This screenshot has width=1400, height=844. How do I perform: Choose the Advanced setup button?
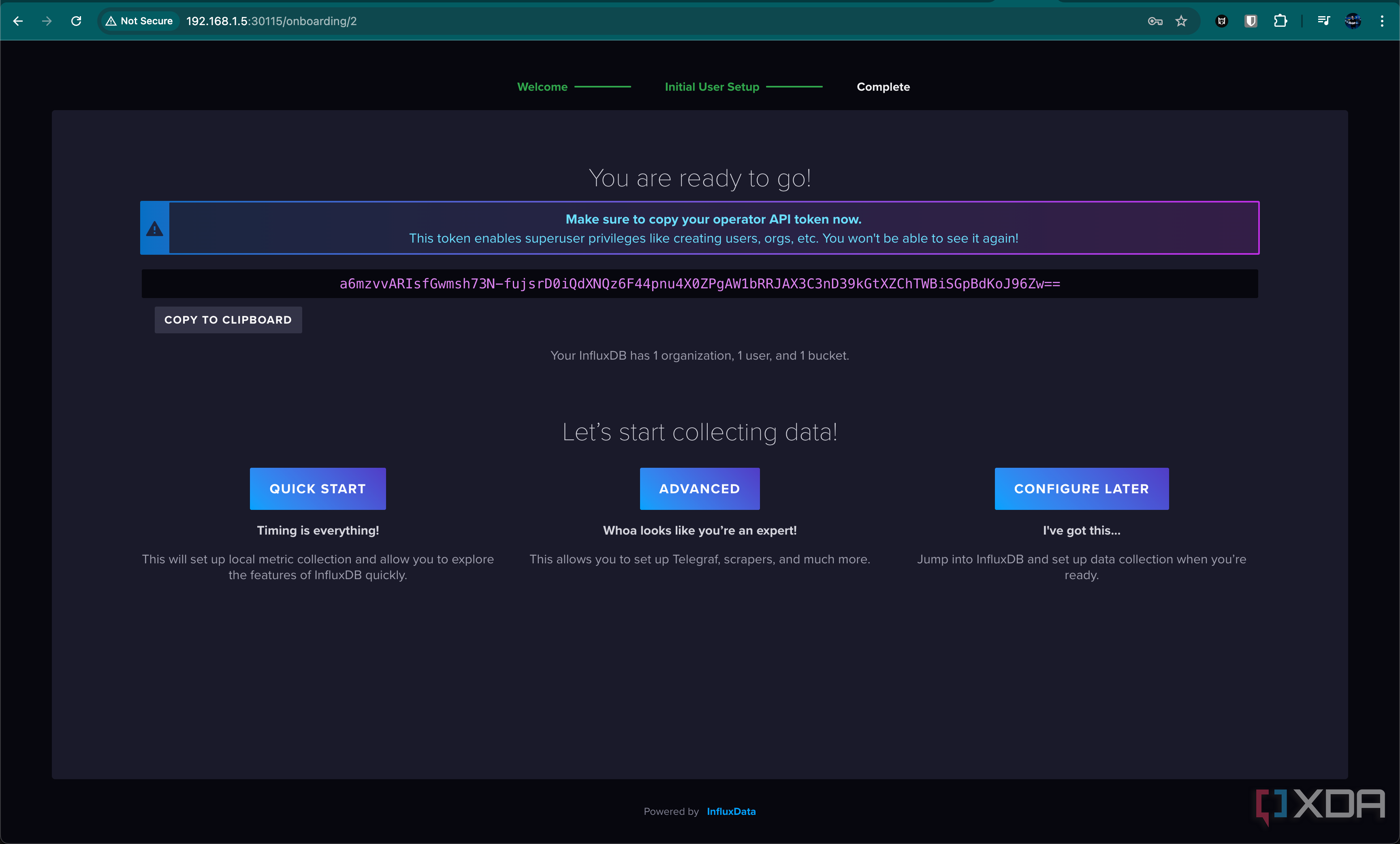click(700, 488)
